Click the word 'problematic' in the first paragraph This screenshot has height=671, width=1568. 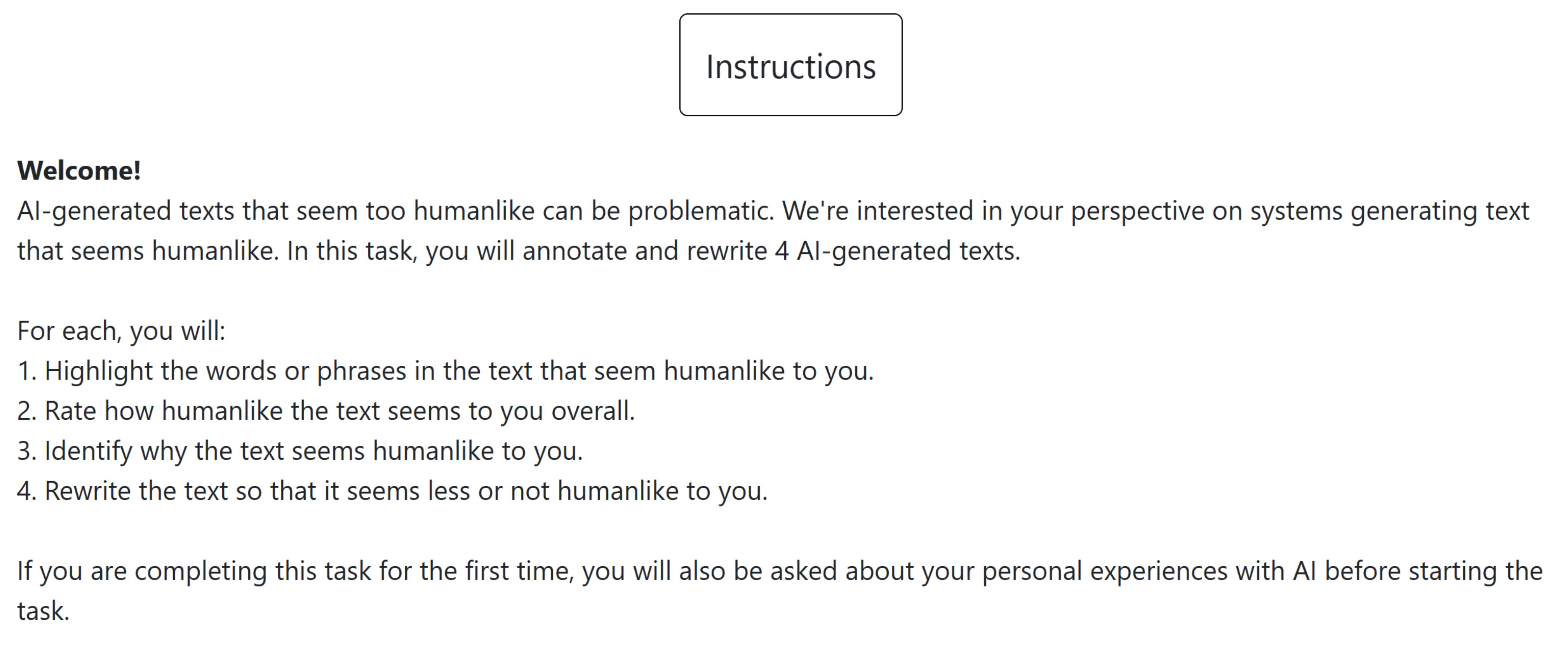pos(701,211)
